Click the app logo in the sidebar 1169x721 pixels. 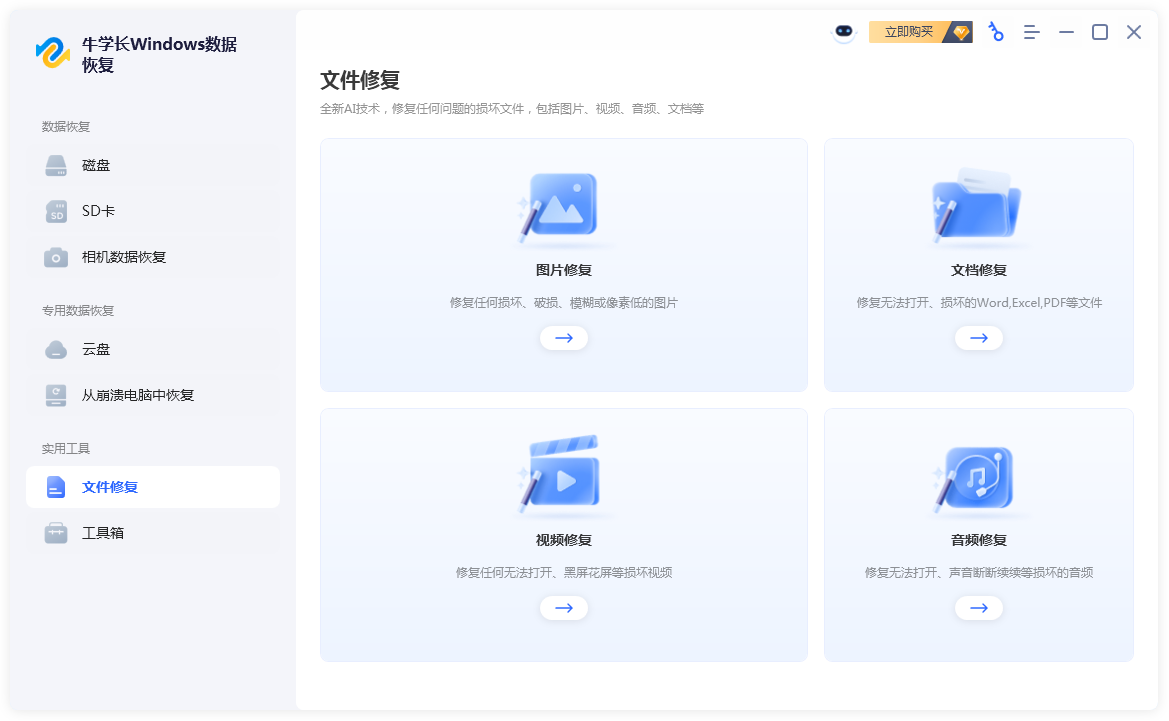(53, 52)
